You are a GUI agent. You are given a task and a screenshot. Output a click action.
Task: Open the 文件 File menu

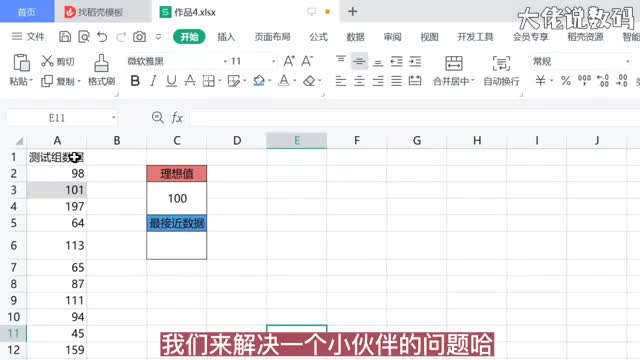28,37
